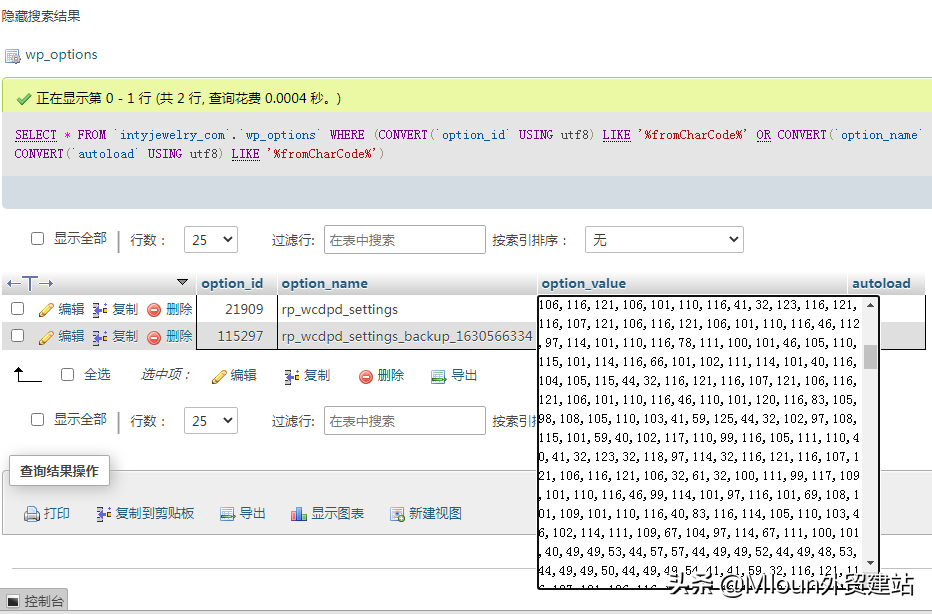Click bulk 删除 button for selected rows
932x614 pixels.
point(391,375)
